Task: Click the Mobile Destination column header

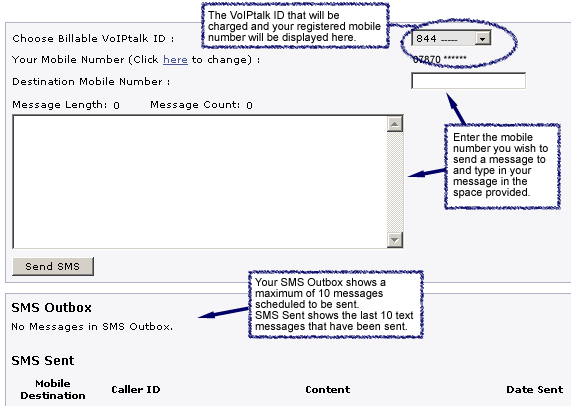Action: tap(53, 389)
